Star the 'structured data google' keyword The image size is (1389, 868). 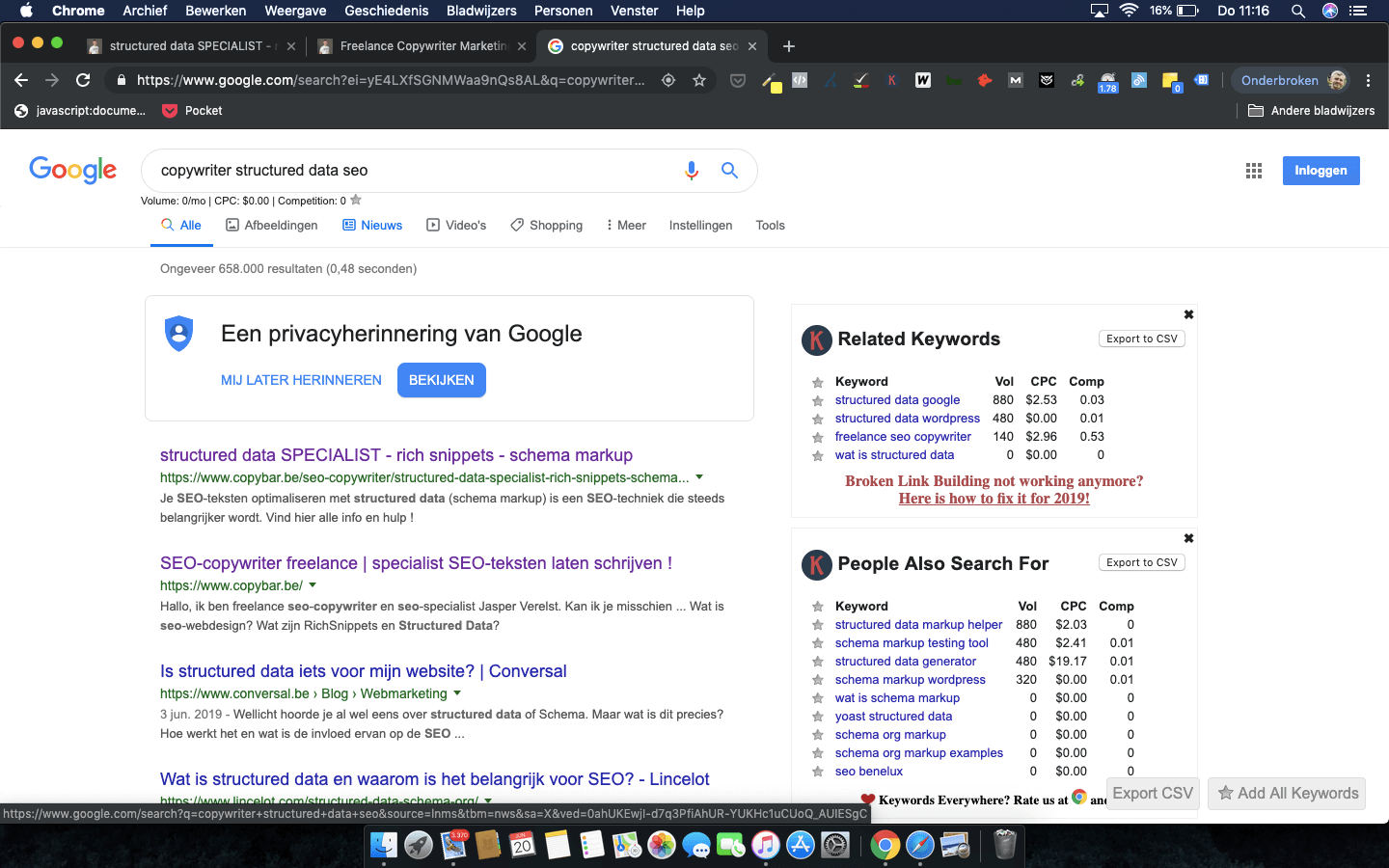tap(817, 401)
